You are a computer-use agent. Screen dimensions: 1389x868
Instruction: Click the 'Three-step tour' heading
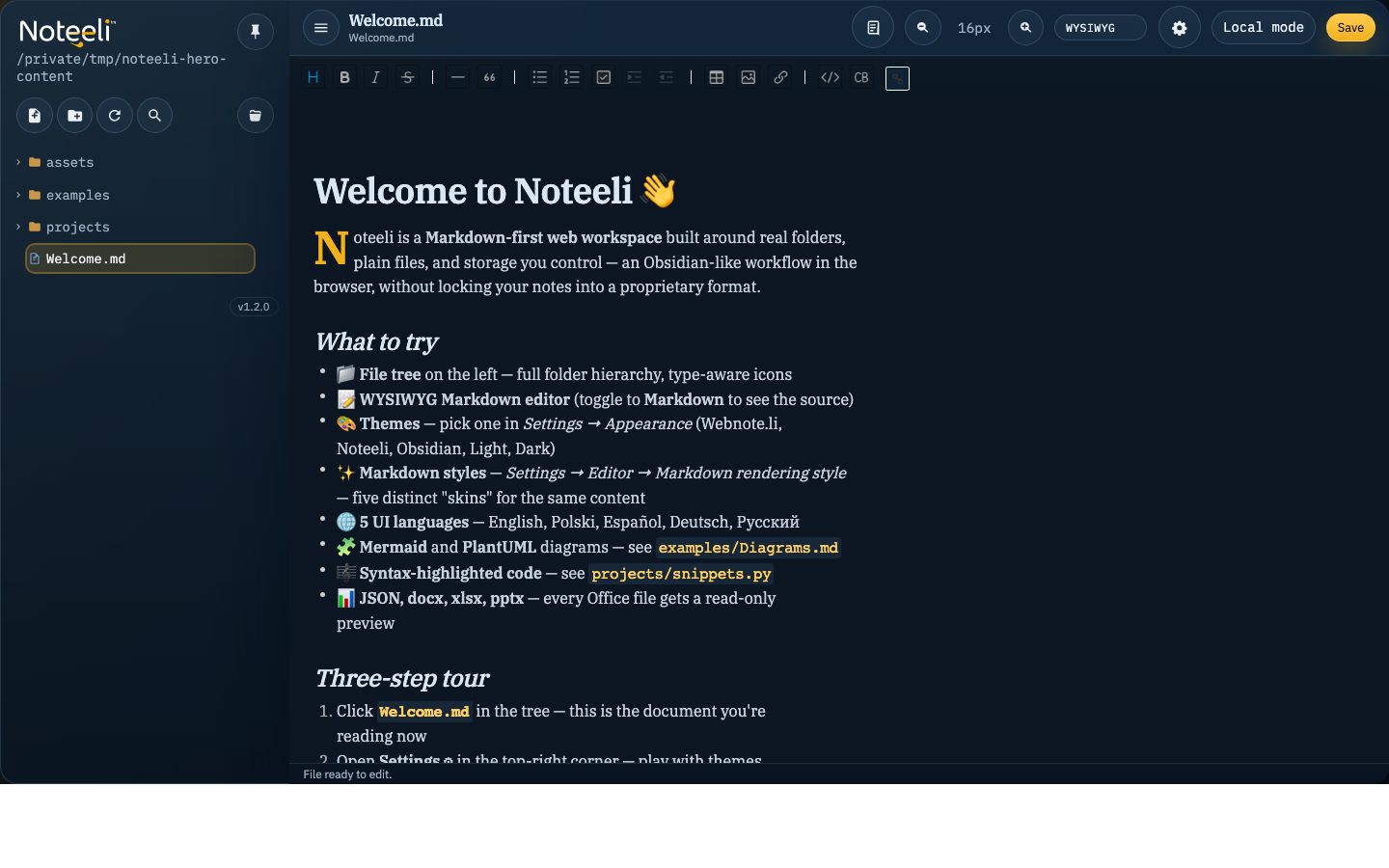tap(402, 678)
